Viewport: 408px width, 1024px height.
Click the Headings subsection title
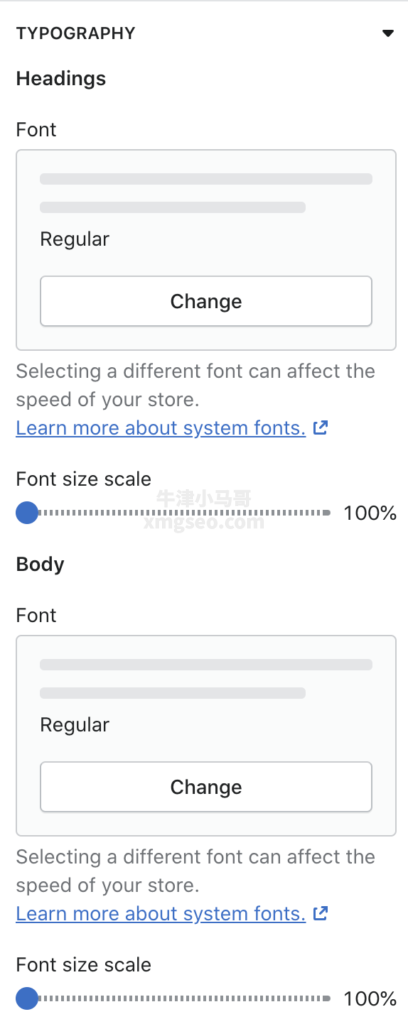[61, 79]
